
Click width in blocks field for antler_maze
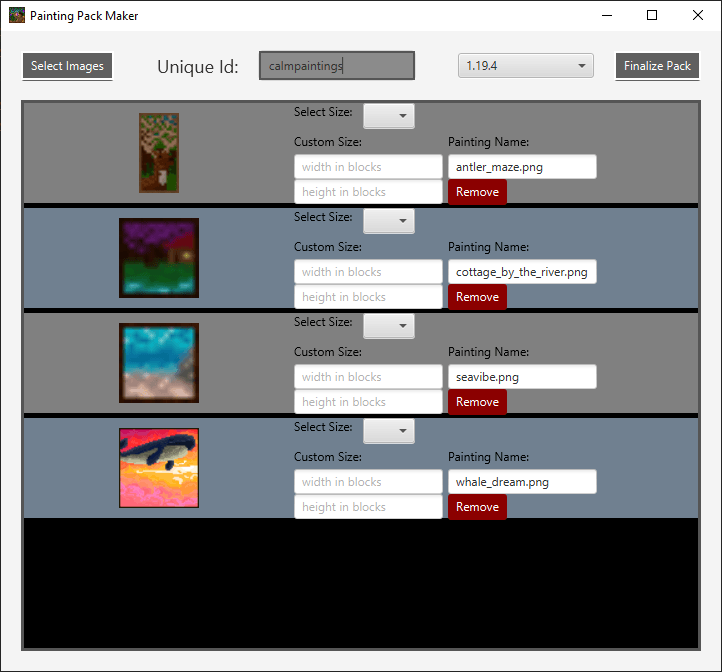coord(368,167)
